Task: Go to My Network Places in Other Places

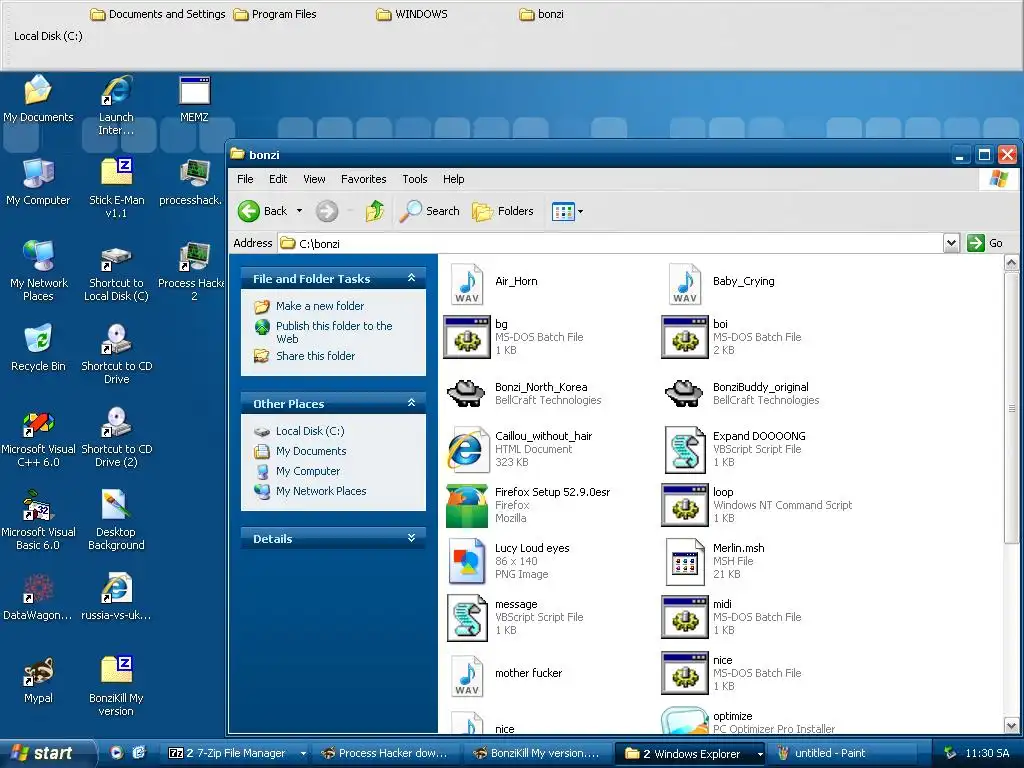Action: 321,491
